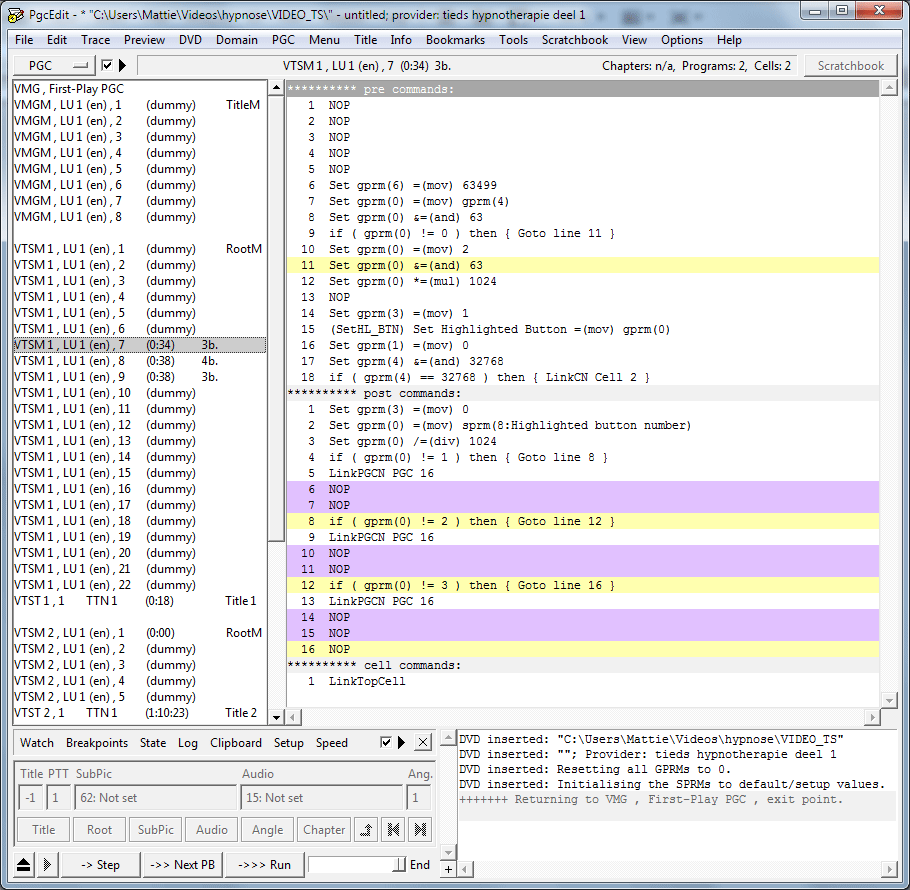Close the trace panel with the X icon
Screen dimensions: 910x890
tap(423, 743)
